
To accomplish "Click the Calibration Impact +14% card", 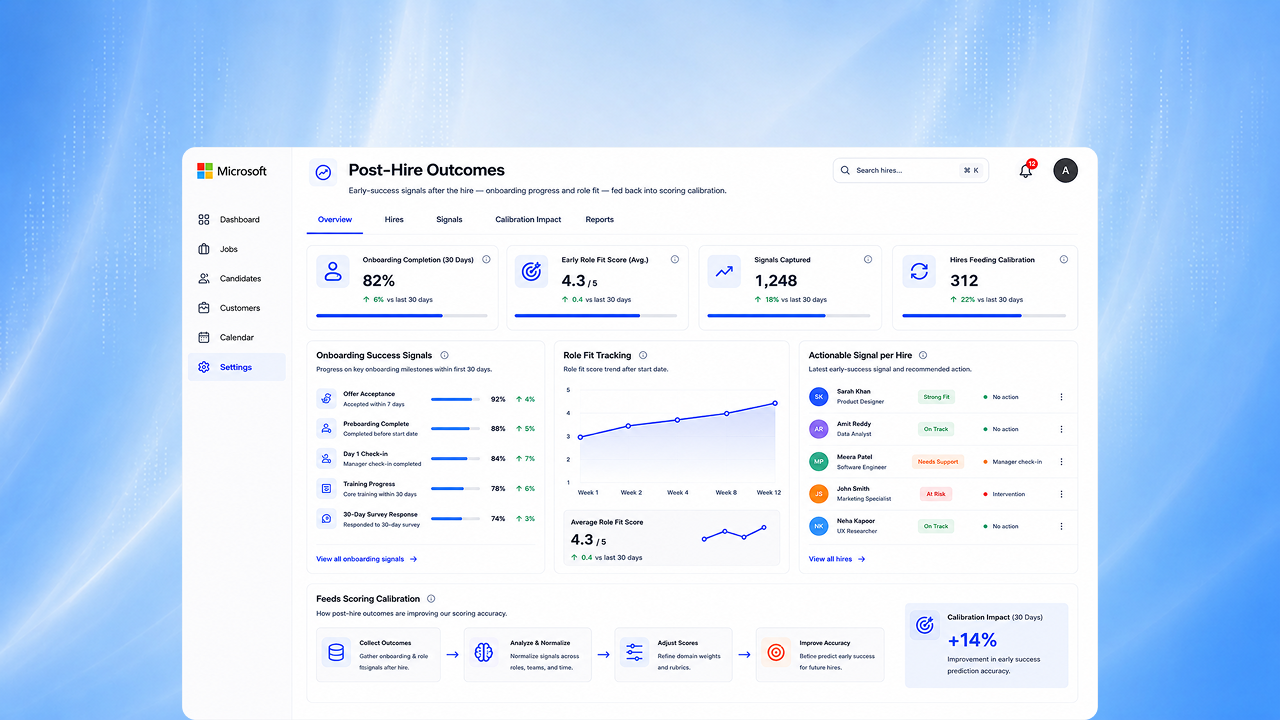I will [986, 645].
